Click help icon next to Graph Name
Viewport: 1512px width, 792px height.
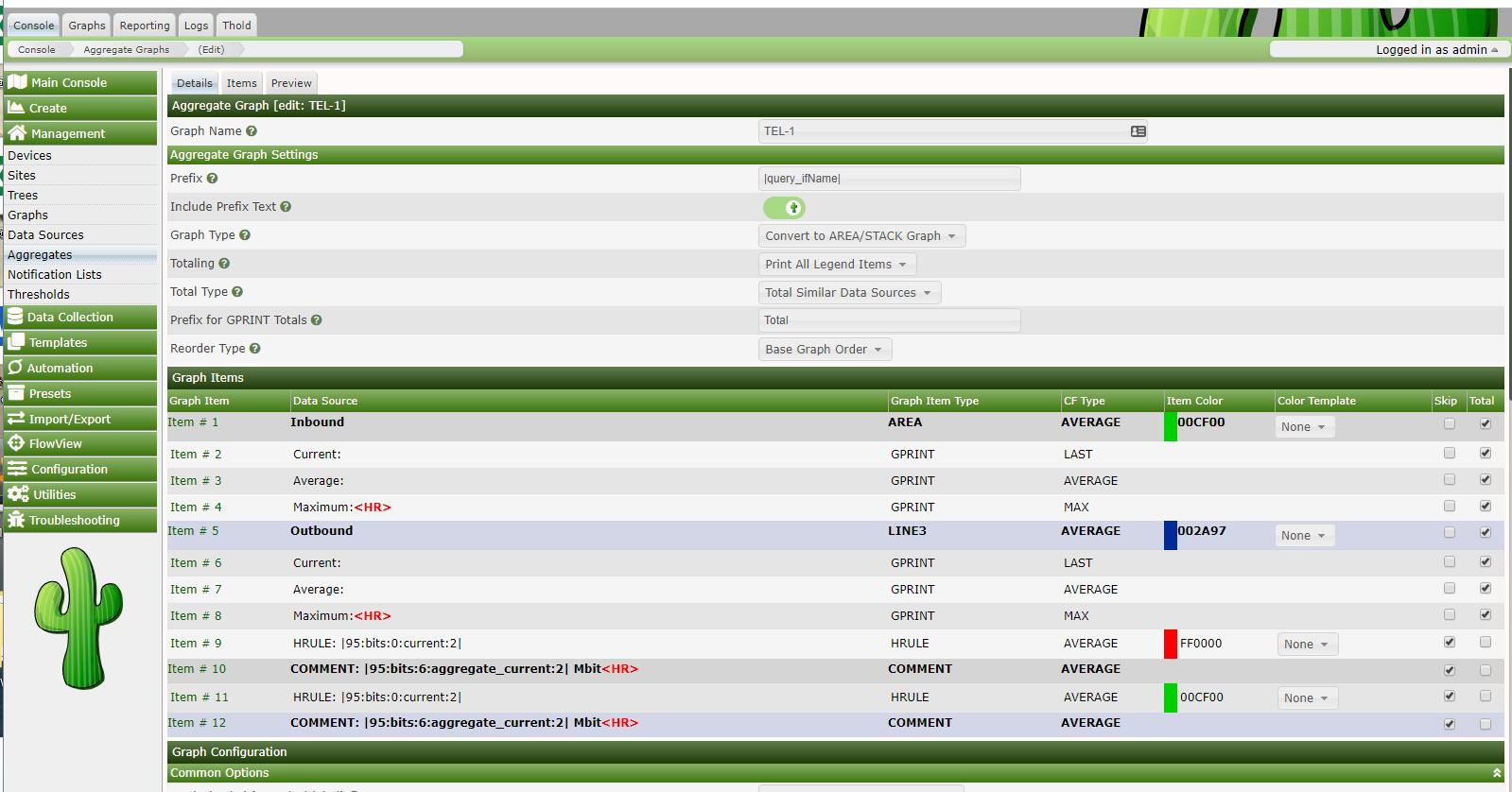[x=252, y=131]
